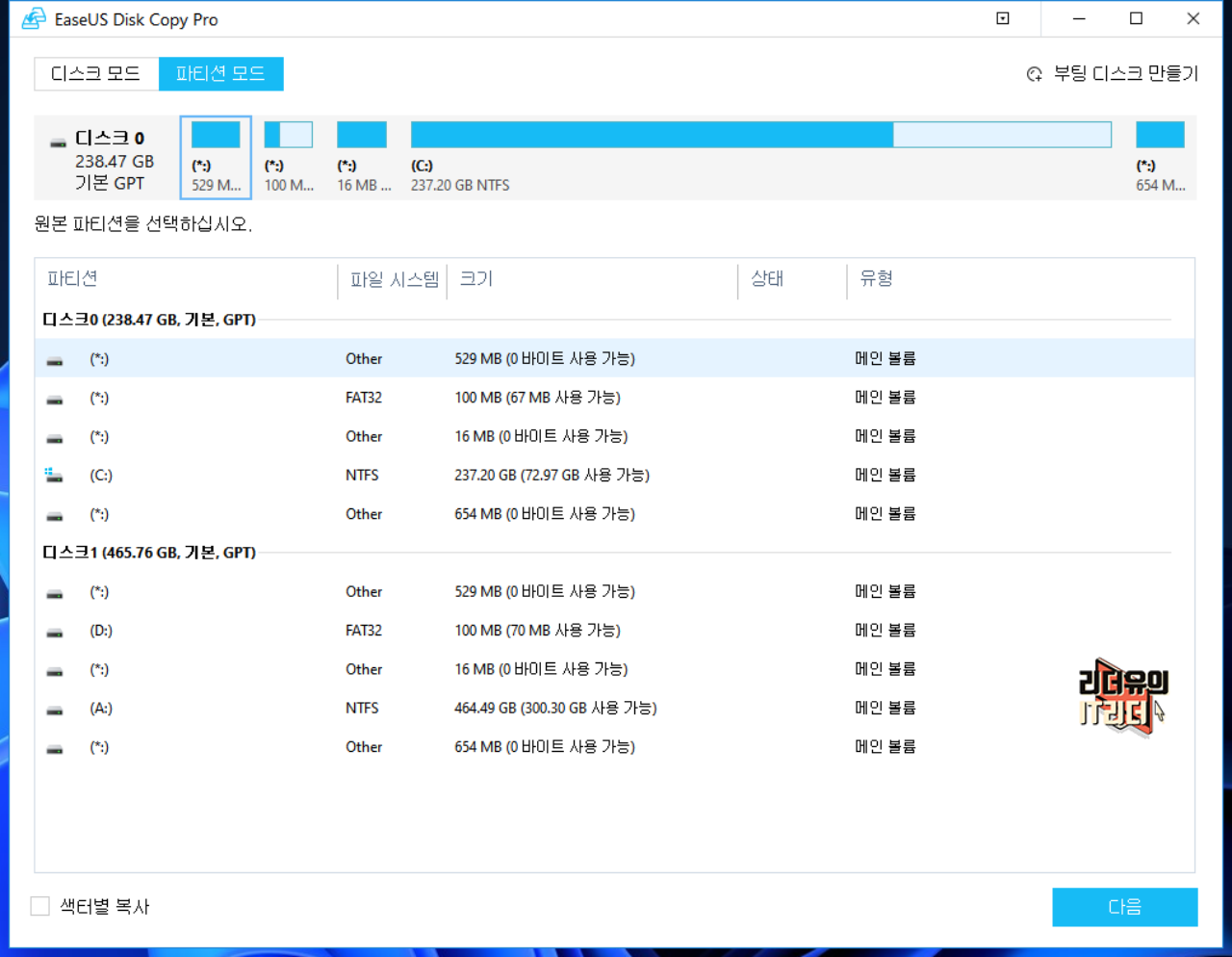Click the 유형 column header
The image size is (1232, 957).
point(876,279)
